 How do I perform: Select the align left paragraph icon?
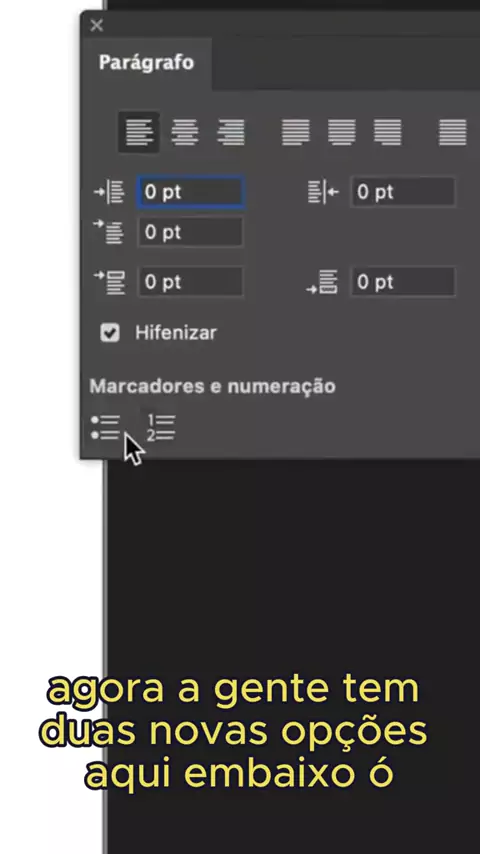coord(139,132)
